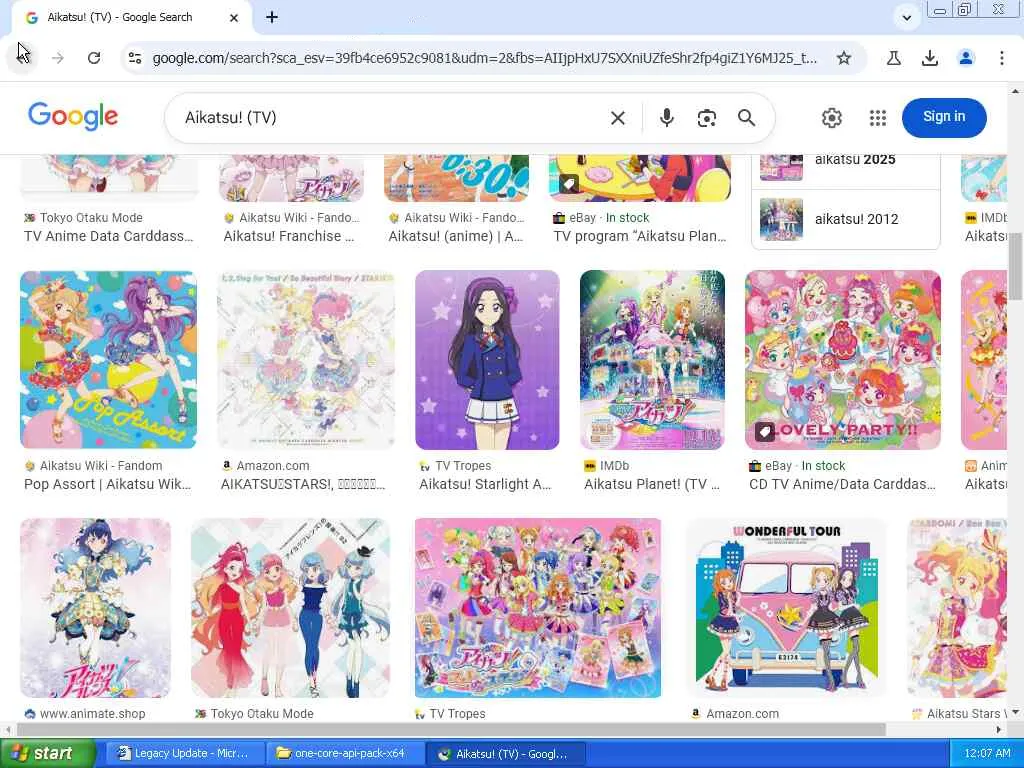Click the horizontal scroll right arrow
The height and width of the screenshot is (768, 1024).
pos(999,729)
